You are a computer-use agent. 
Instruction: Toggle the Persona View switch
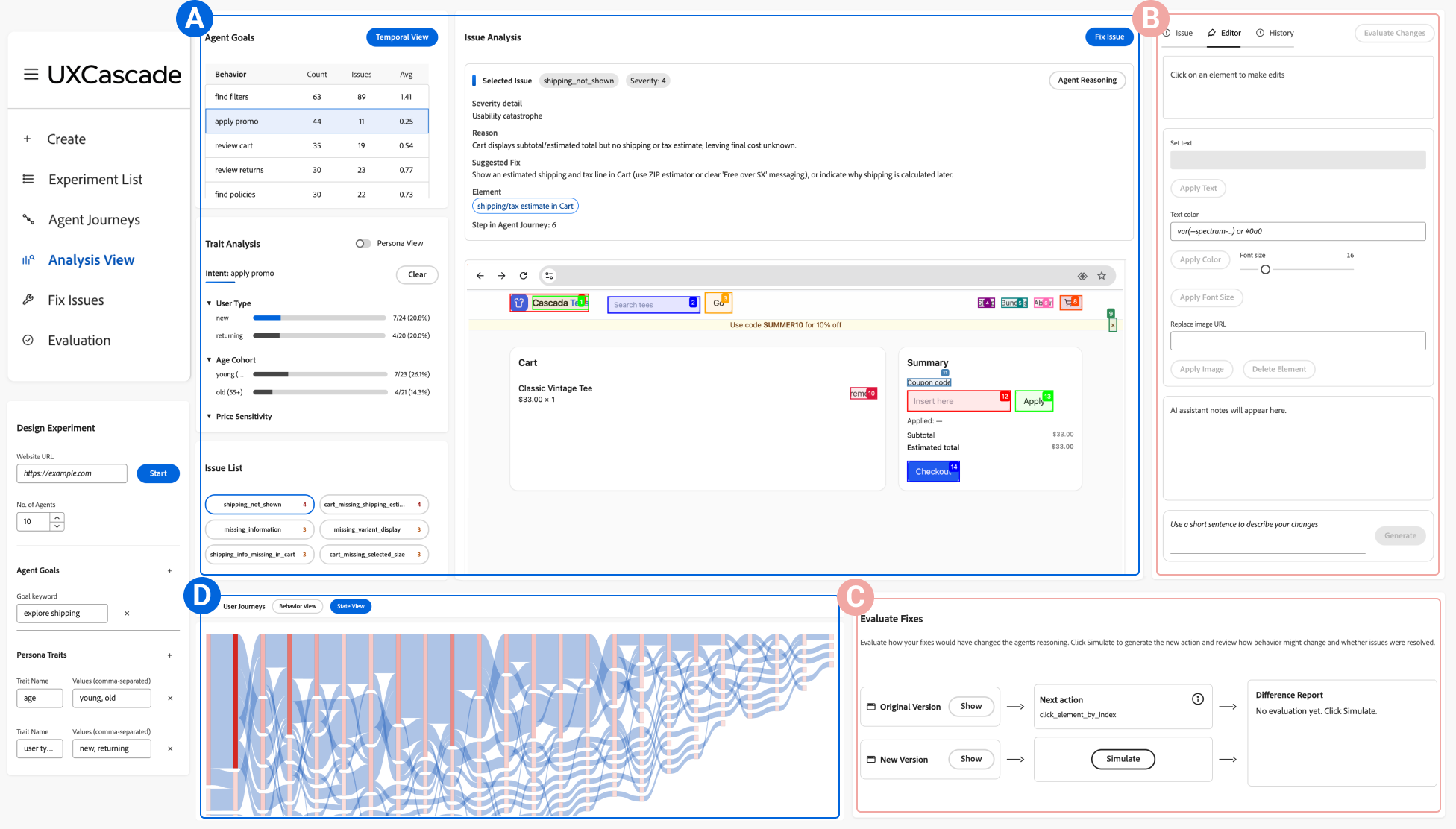pos(363,244)
